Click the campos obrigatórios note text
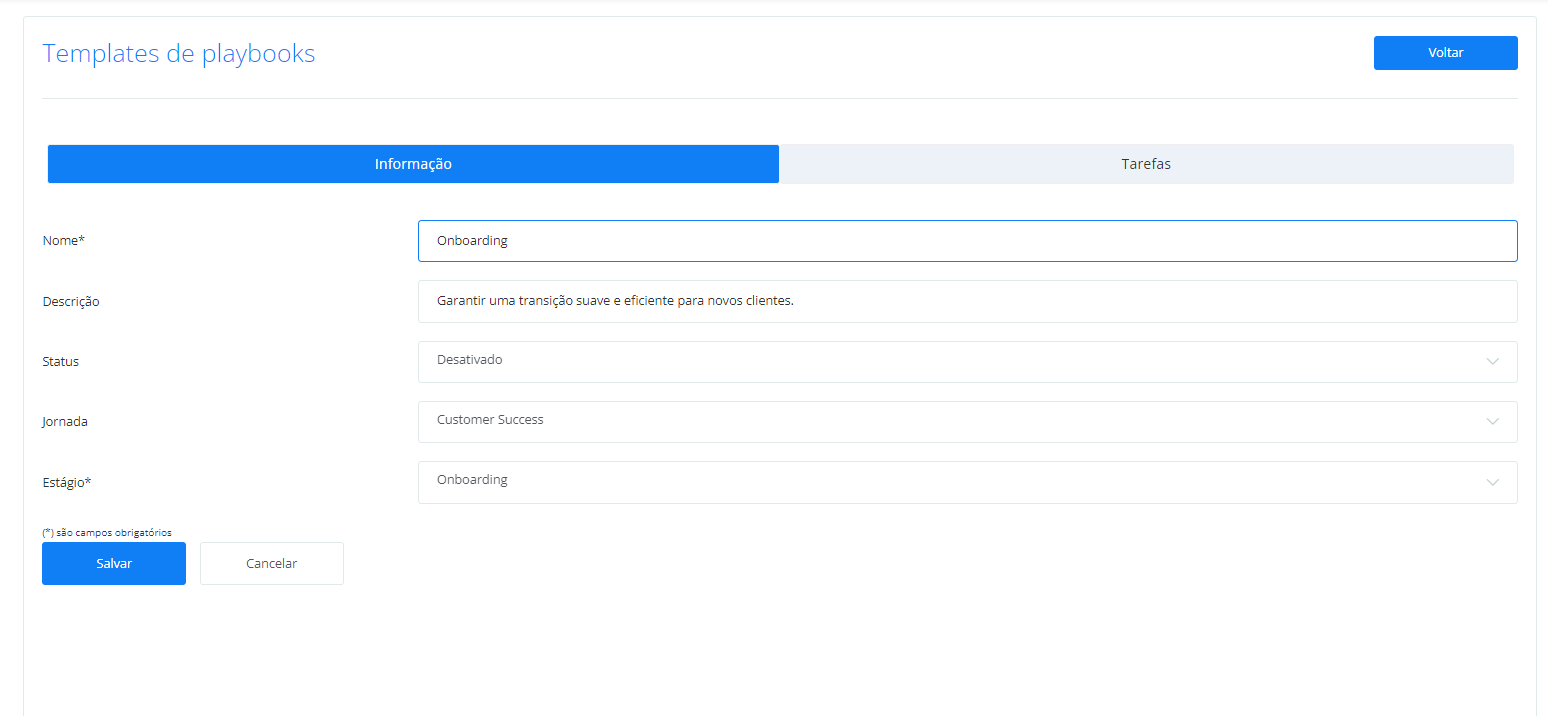The image size is (1548, 716). 107,533
